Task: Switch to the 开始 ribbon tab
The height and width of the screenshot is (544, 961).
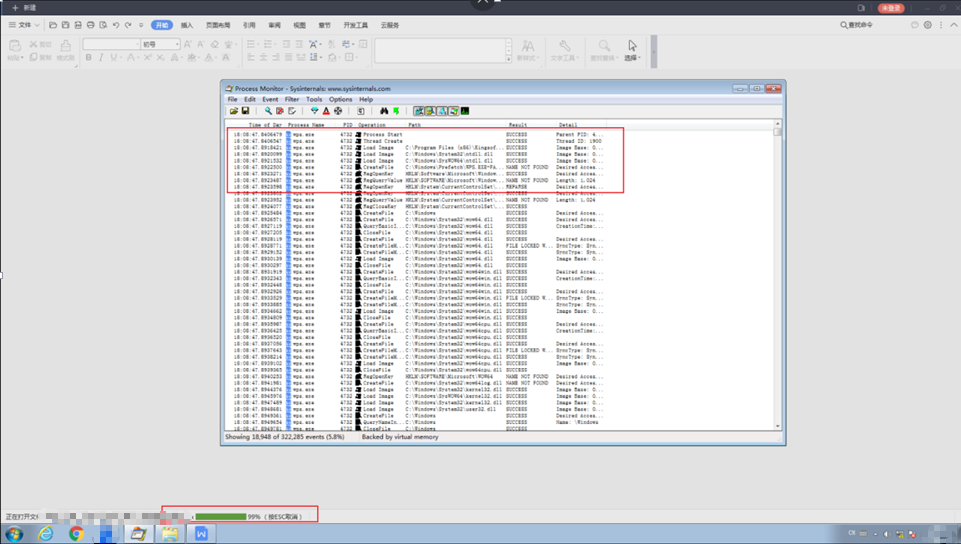Action: pyautogui.click(x=162, y=25)
